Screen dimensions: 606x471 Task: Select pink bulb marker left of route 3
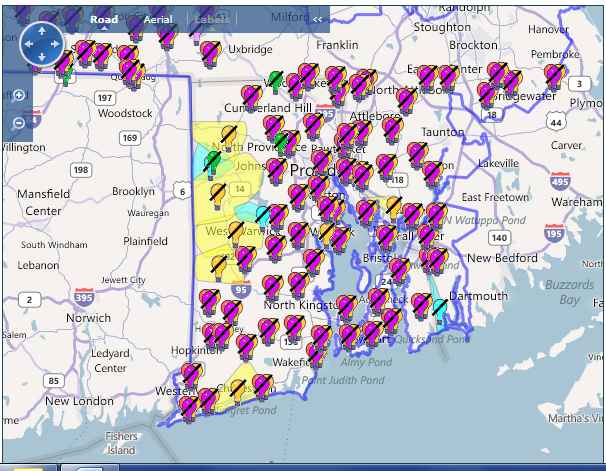555,76
